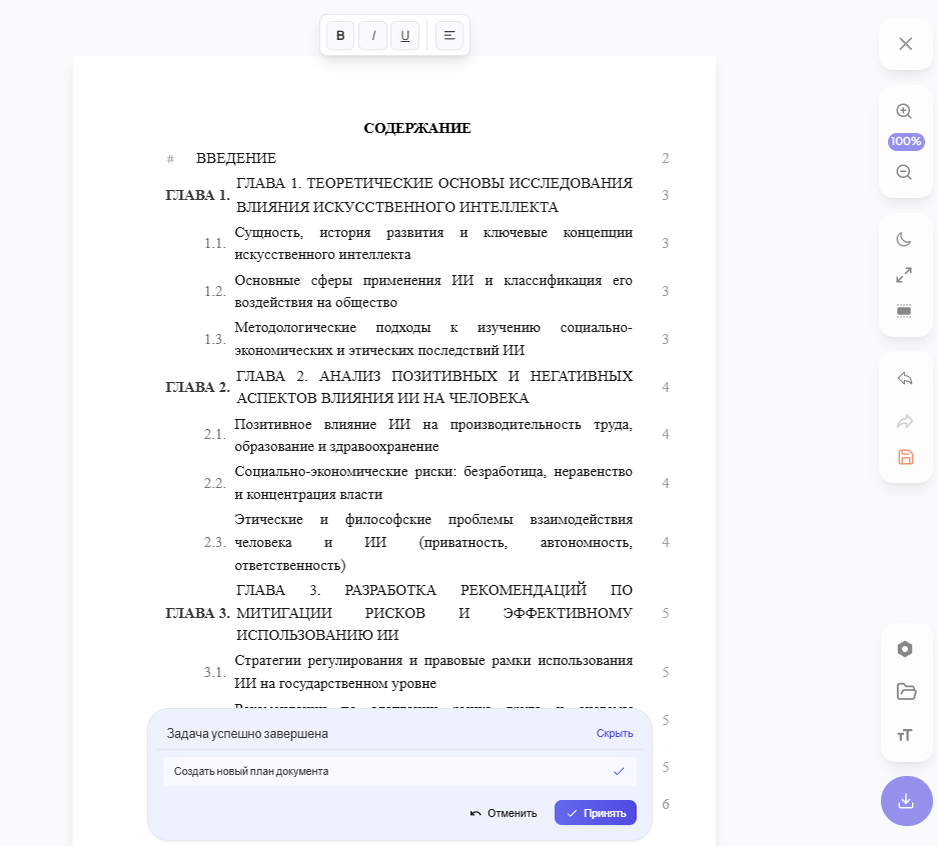
Task: Click the bold 'ГЛАВА 1.' label
Action: point(197,195)
